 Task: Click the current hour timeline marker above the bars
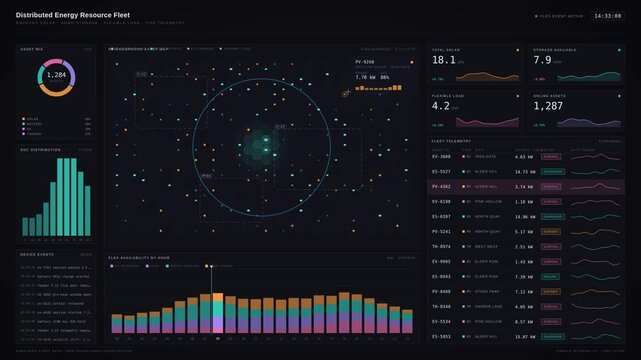(x=211, y=266)
